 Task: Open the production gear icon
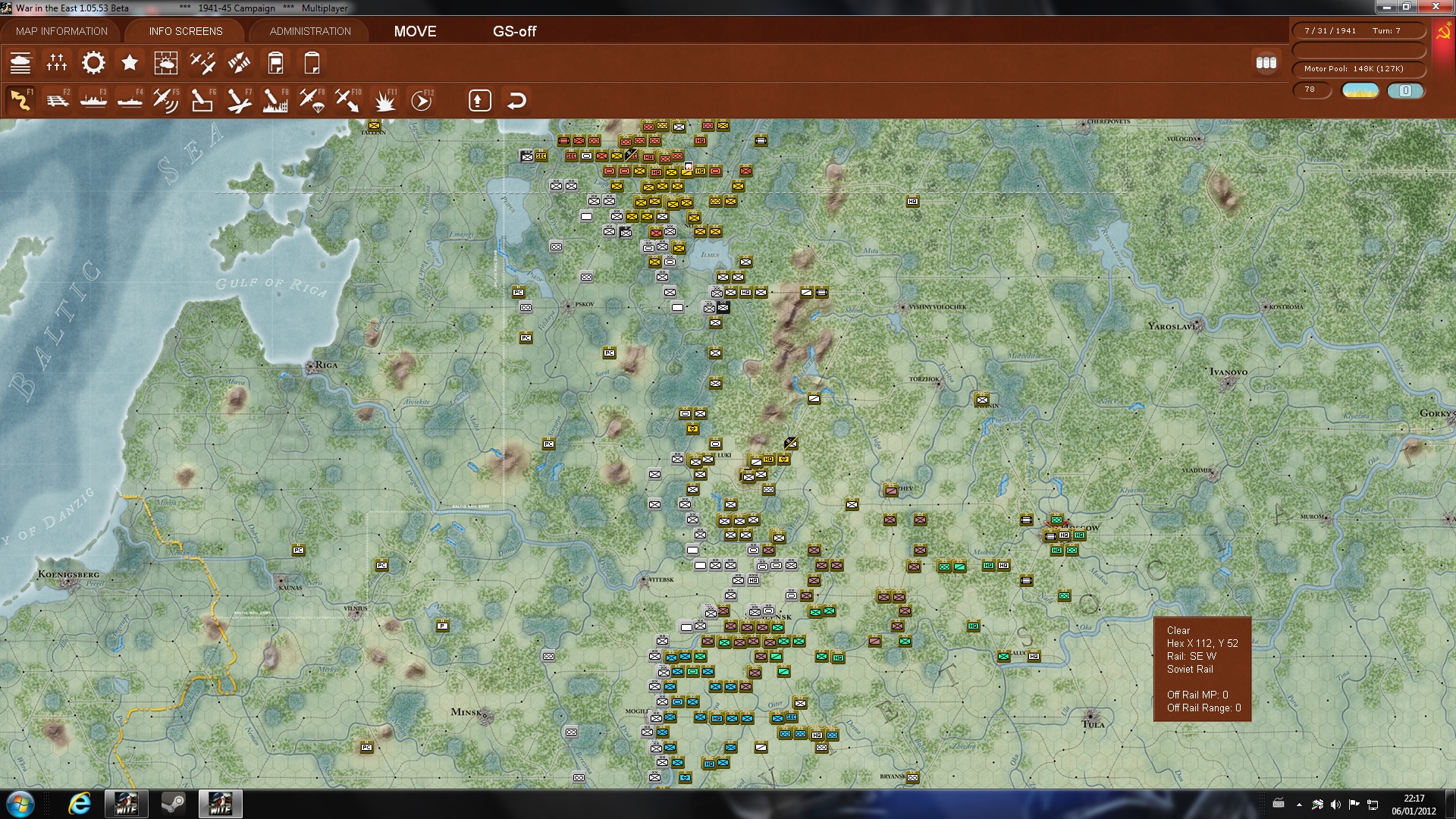point(93,63)
